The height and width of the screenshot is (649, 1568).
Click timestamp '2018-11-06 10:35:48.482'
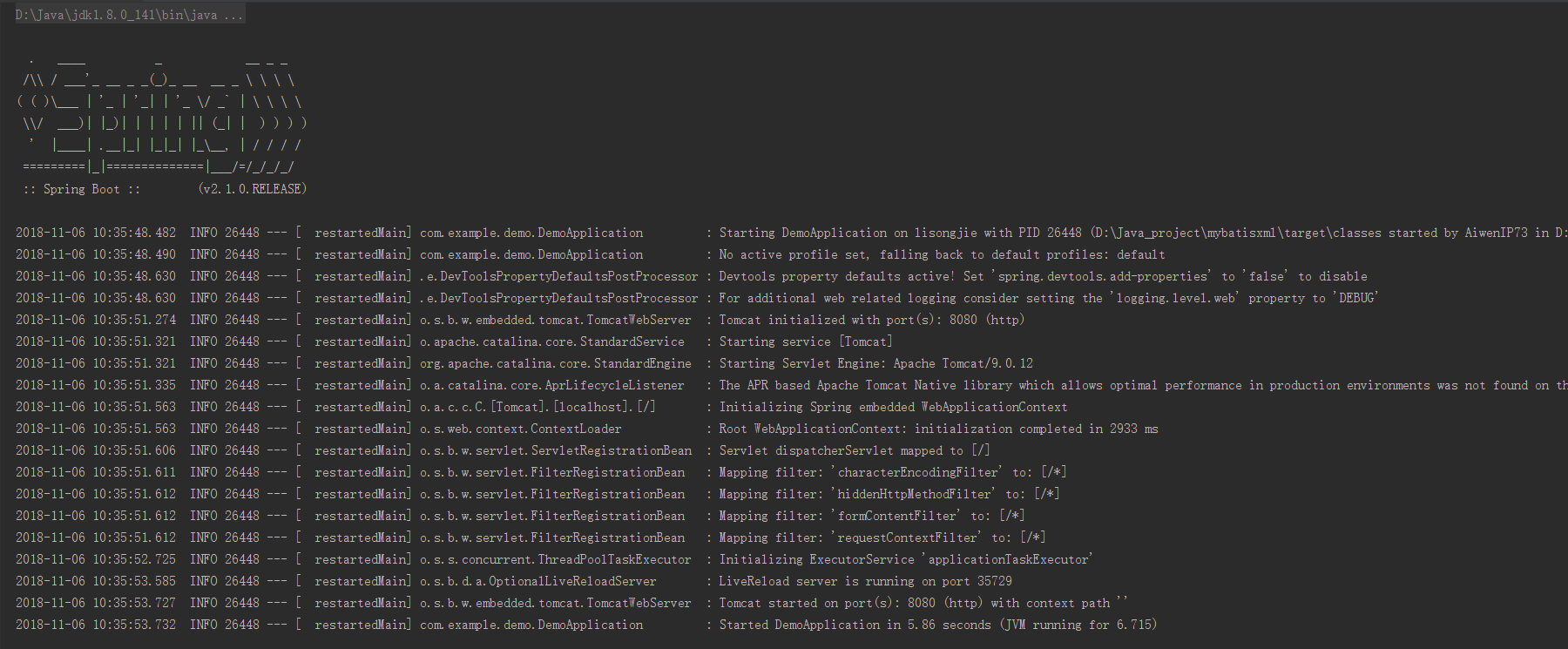(x=96, y=233)
